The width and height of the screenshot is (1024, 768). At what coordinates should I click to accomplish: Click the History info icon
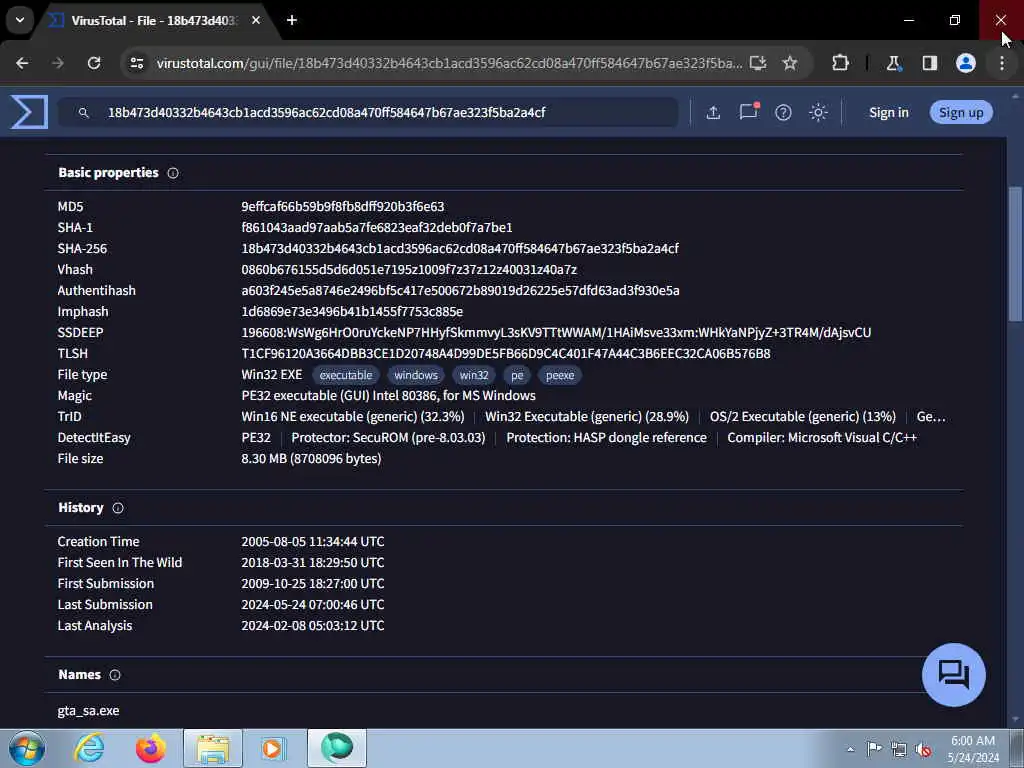118,508
